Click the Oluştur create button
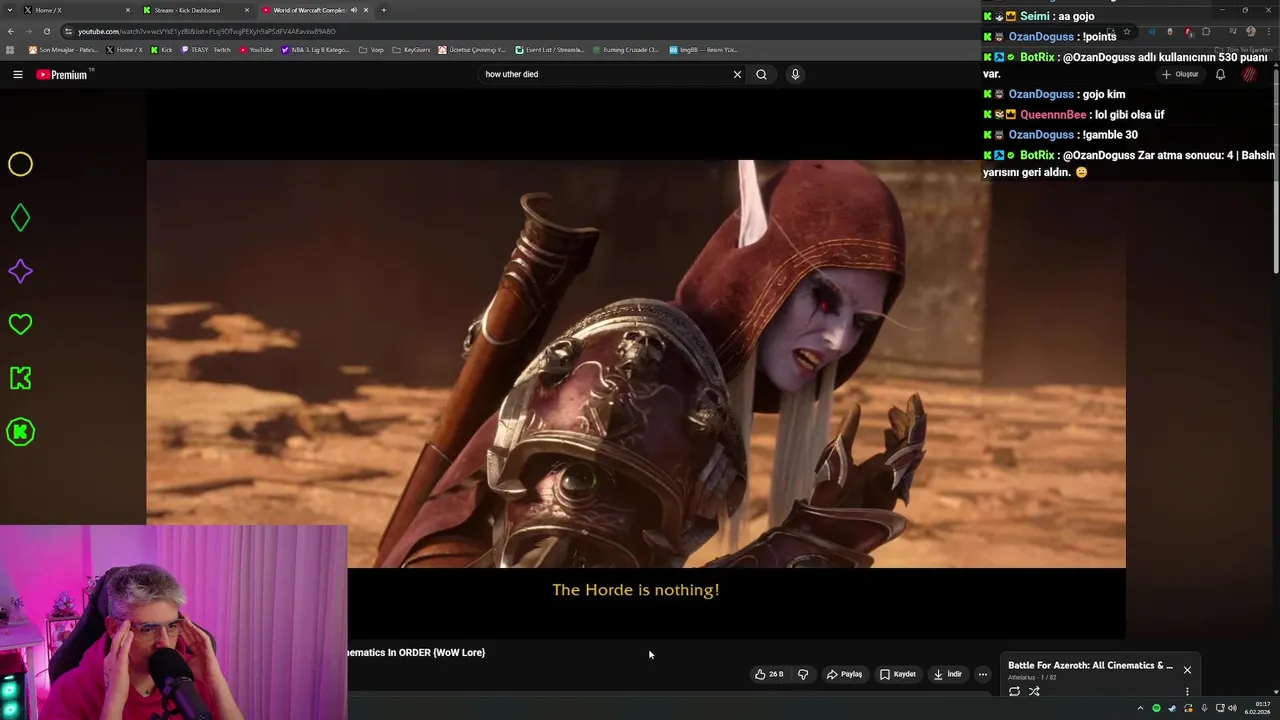The height and width of the screenshot is (720, 1280). coord(1180,74)
